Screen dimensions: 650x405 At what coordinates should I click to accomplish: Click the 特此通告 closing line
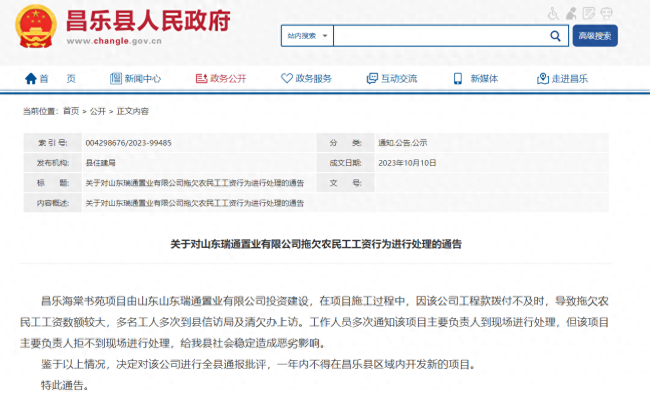coord(65,386)
